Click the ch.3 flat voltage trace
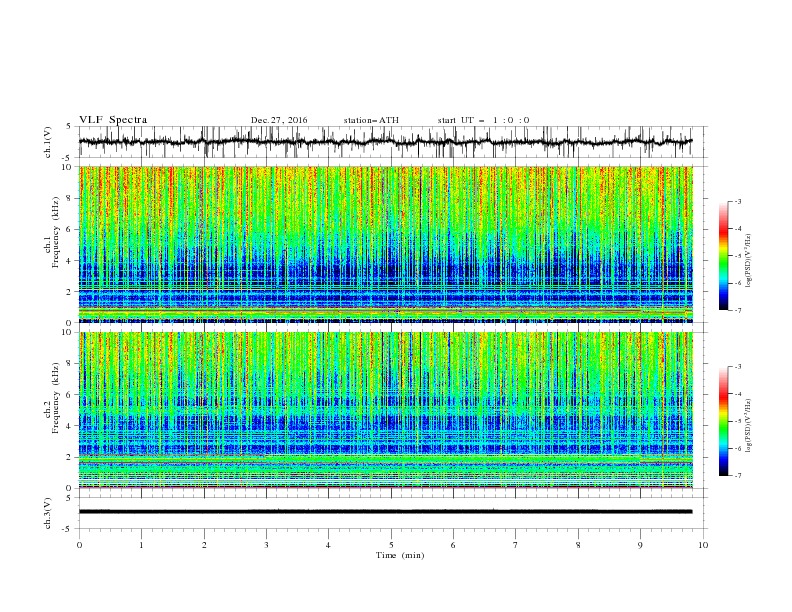The image size is (792, 612). 385,512
